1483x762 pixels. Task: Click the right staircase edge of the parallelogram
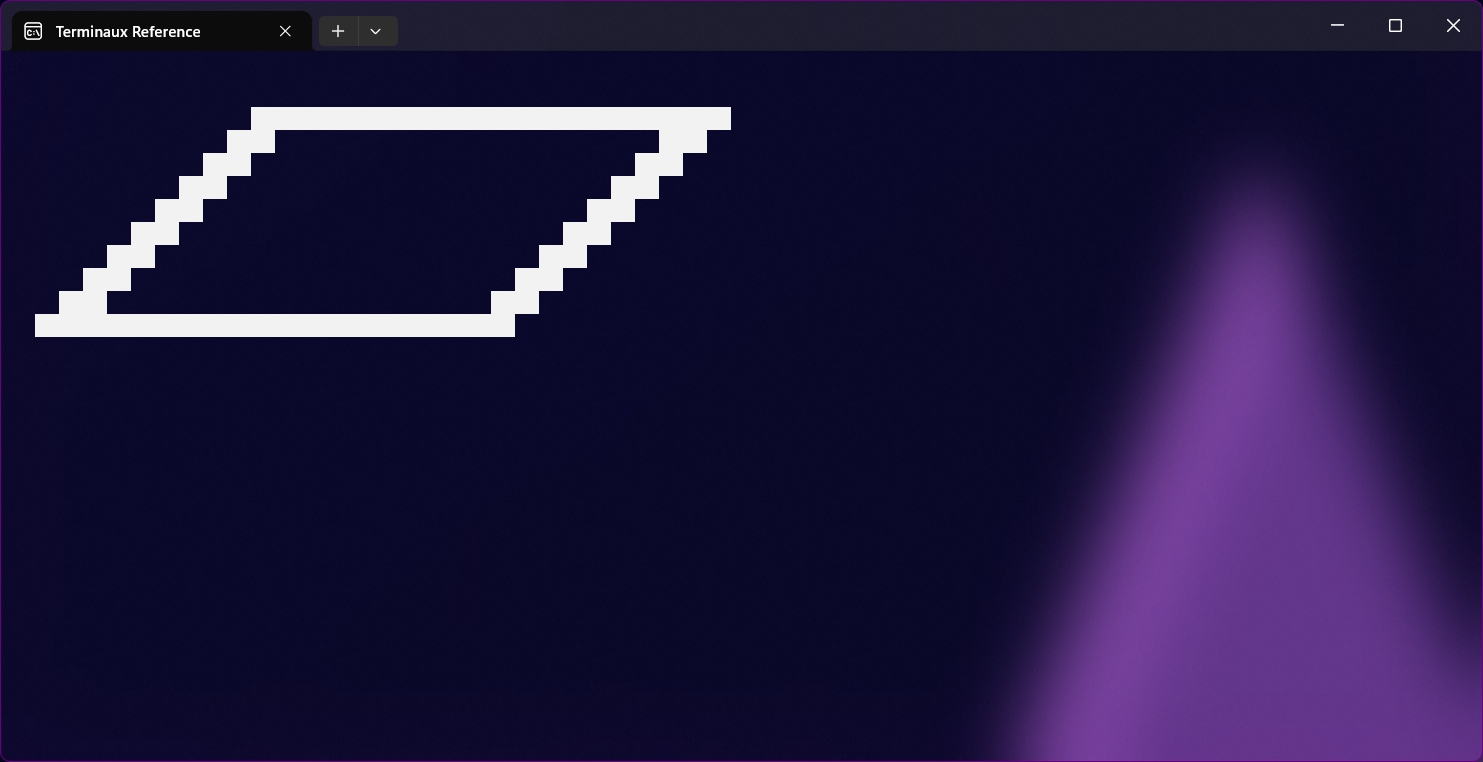tap(599, 210)
